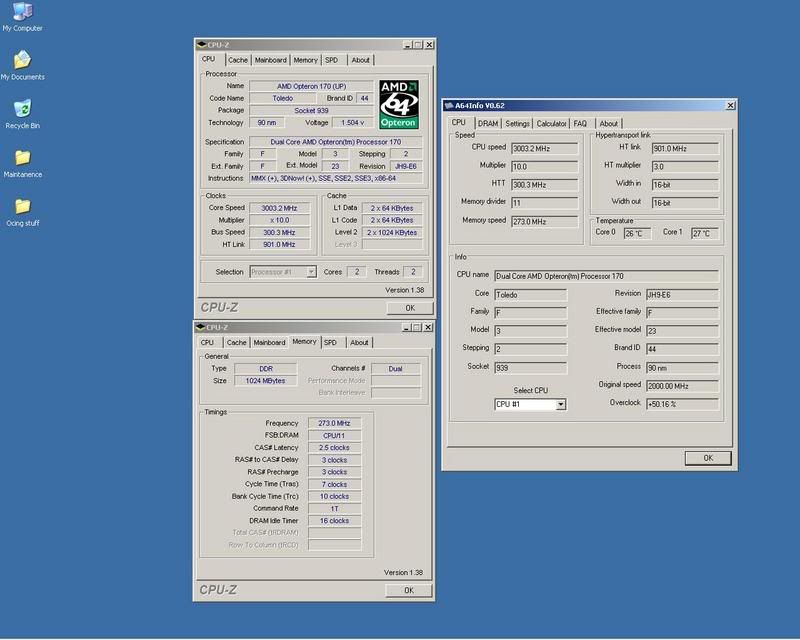Click 'AMD Opteron 170 (UP)' name value
Viewport: 800px width, 640px height.
point(311,86)
